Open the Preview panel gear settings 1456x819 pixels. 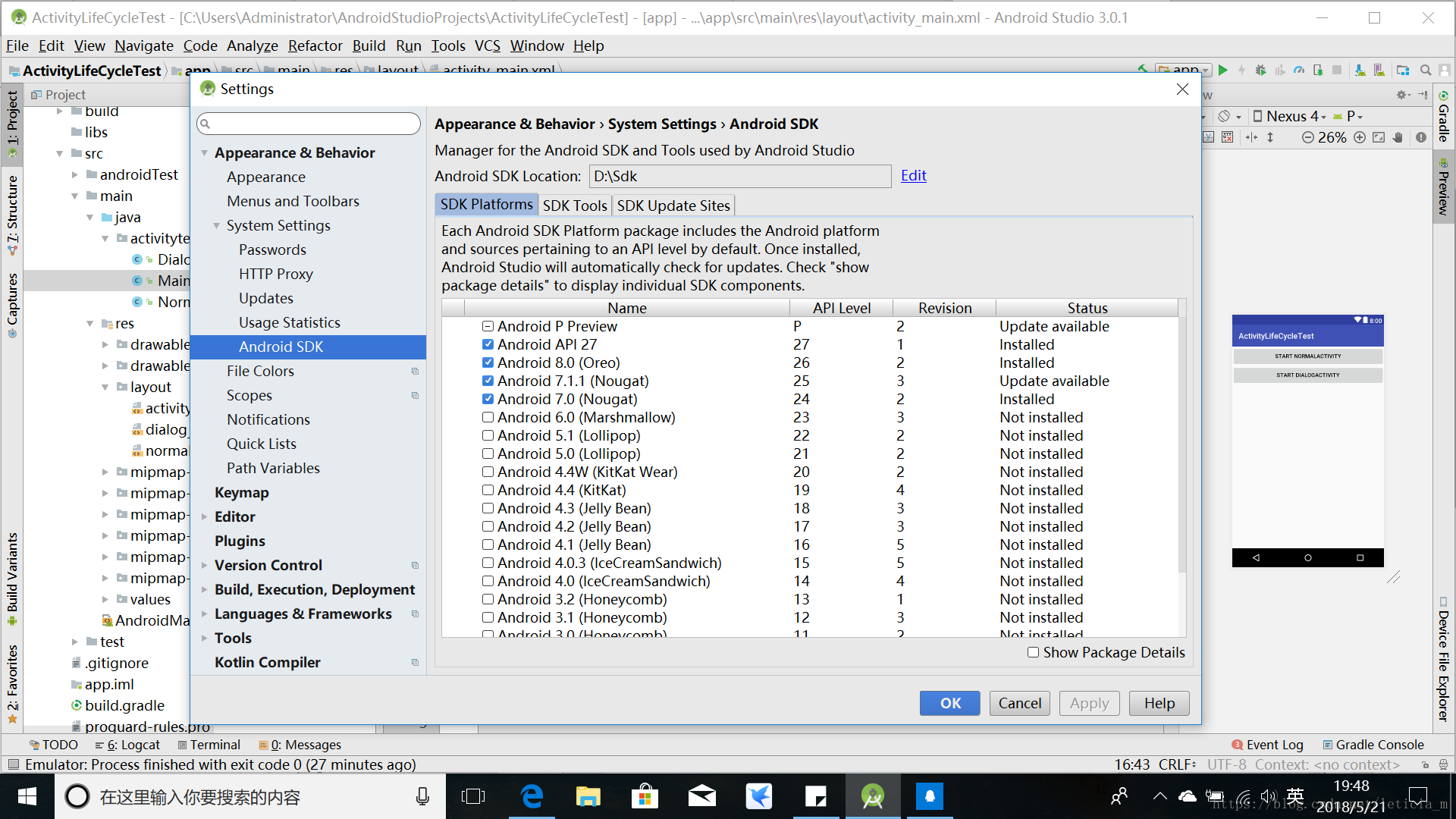coord(1404,95)
